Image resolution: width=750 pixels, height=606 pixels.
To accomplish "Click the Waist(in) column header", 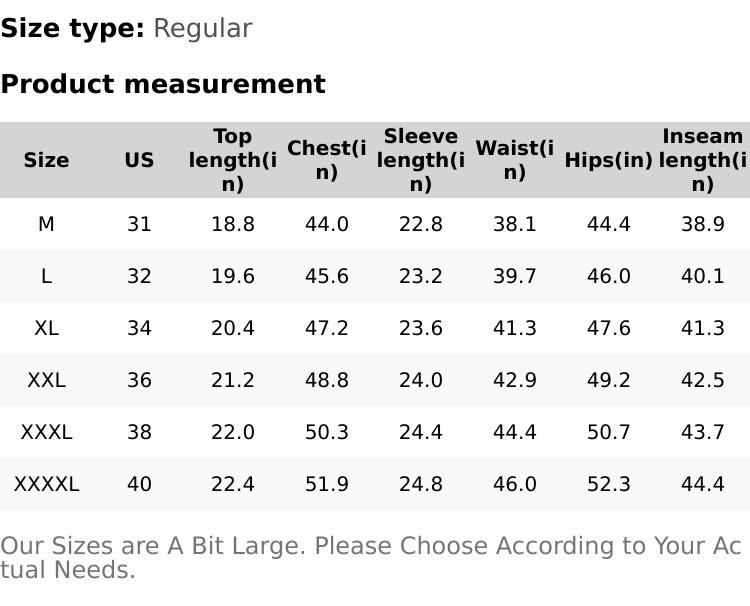I will point(514,160).
